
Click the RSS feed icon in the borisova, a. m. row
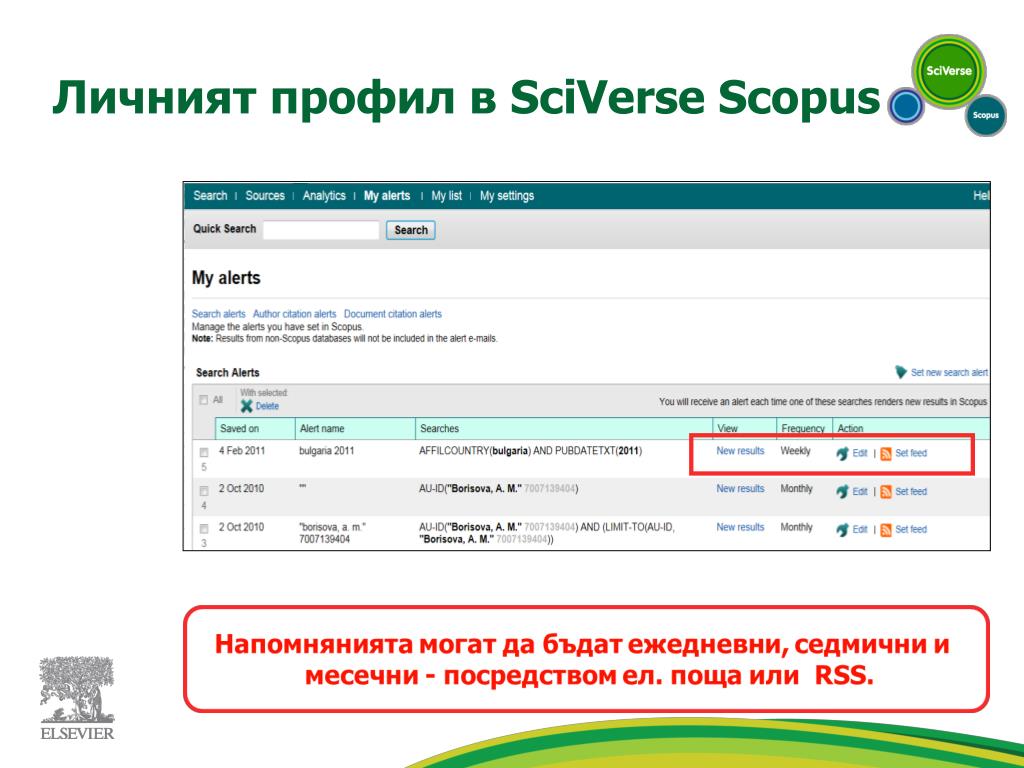pyautogui.click(x=886, y=530)
